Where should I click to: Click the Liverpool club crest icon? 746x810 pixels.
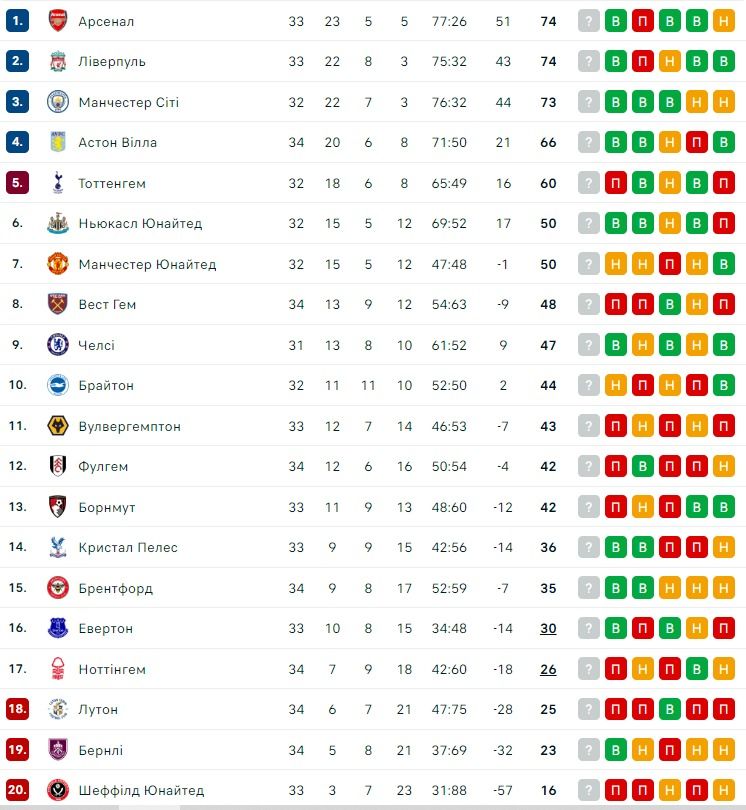[57, 61]
